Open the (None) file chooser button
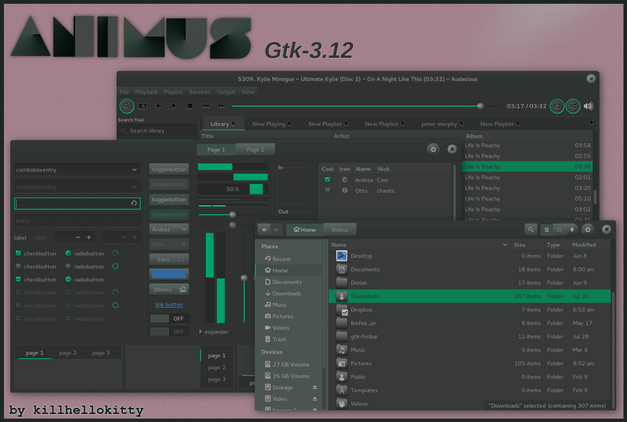The height and width of the screenshot is (422, 627). pos(169,289)
